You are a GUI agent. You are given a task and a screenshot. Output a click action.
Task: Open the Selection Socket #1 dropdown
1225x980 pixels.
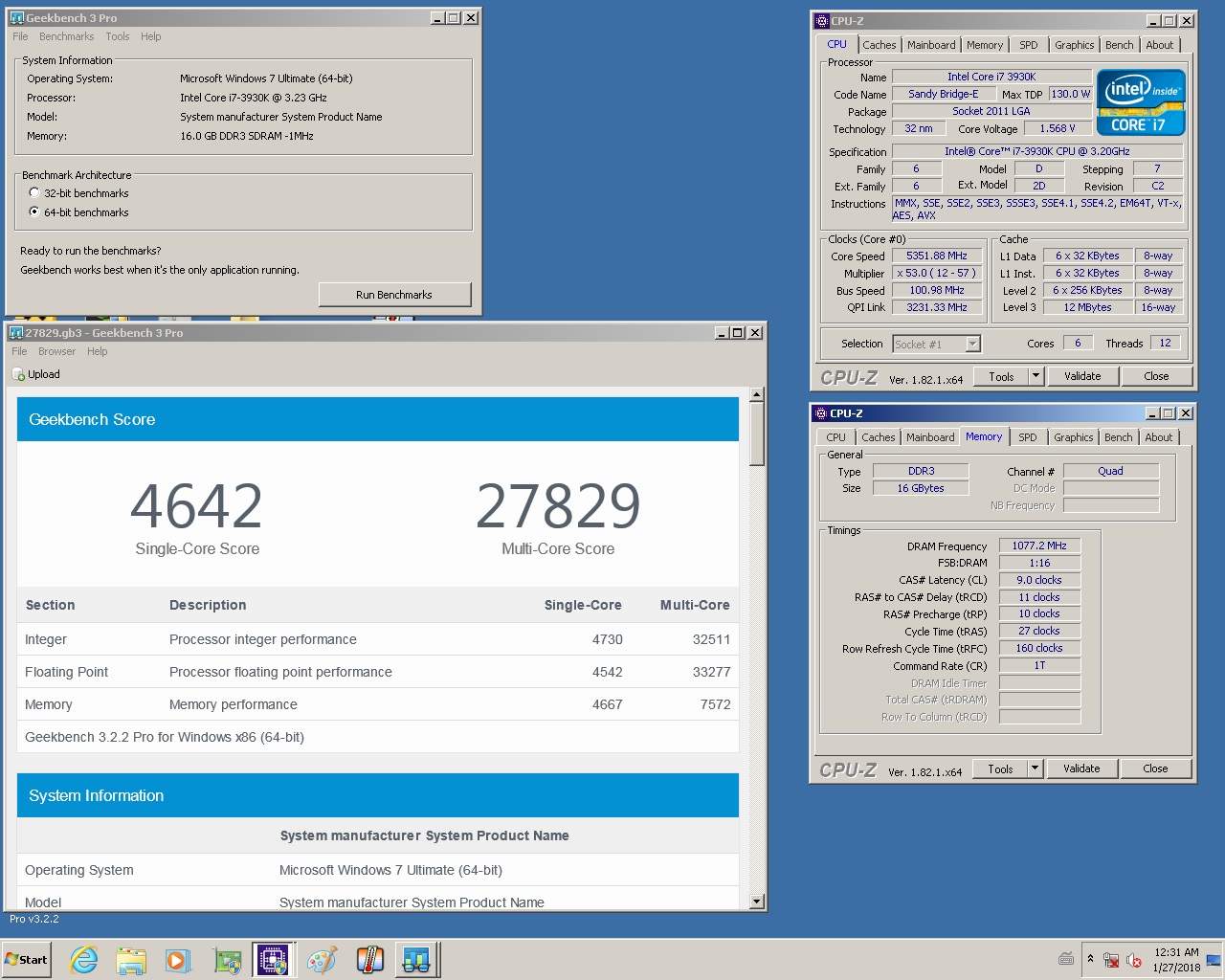(973, 344)
